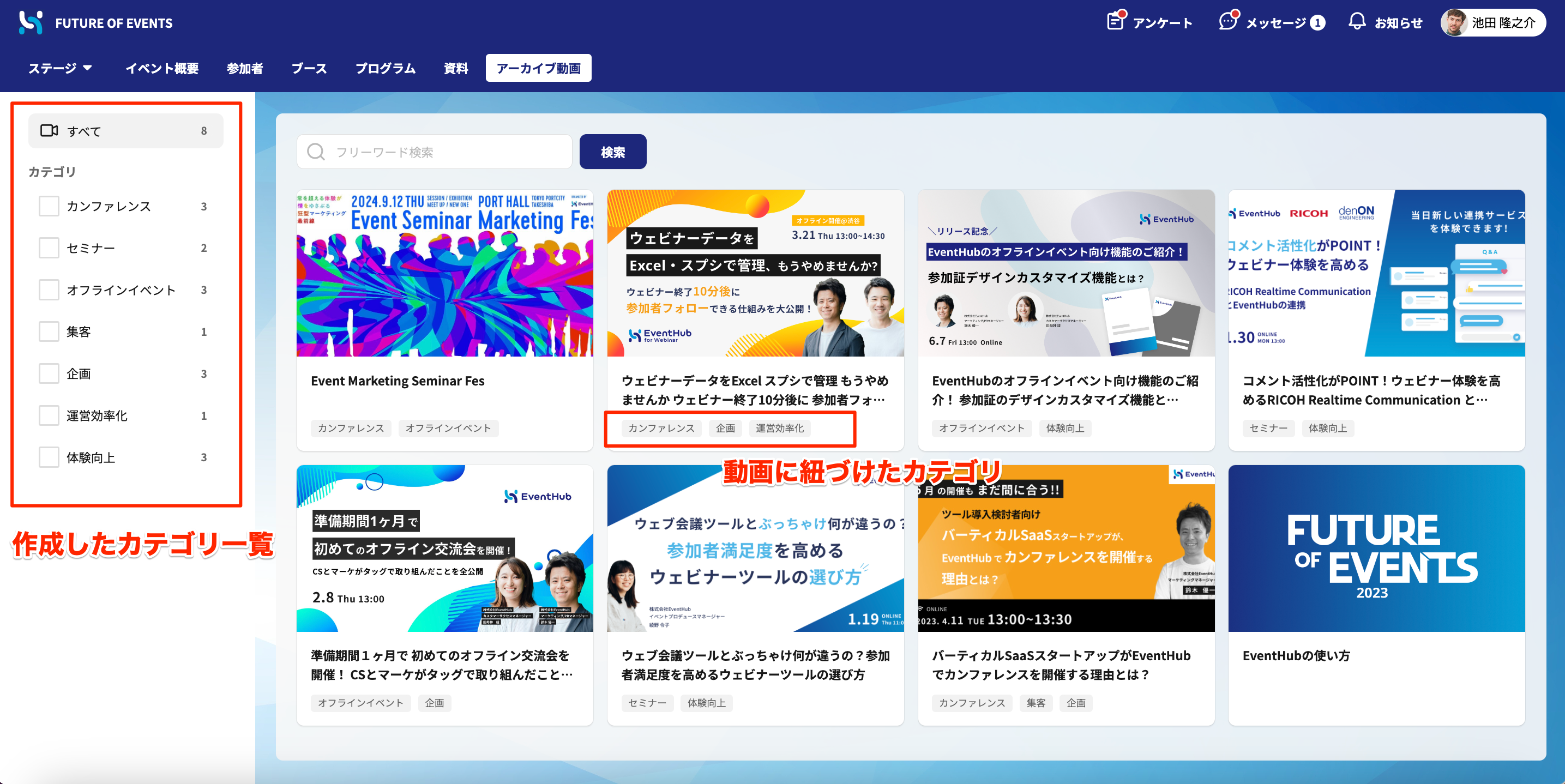The image size is (1565, 784).
Task: Click 集客 tag on バーティカルSaaS card
Action: pos(1036,703)
